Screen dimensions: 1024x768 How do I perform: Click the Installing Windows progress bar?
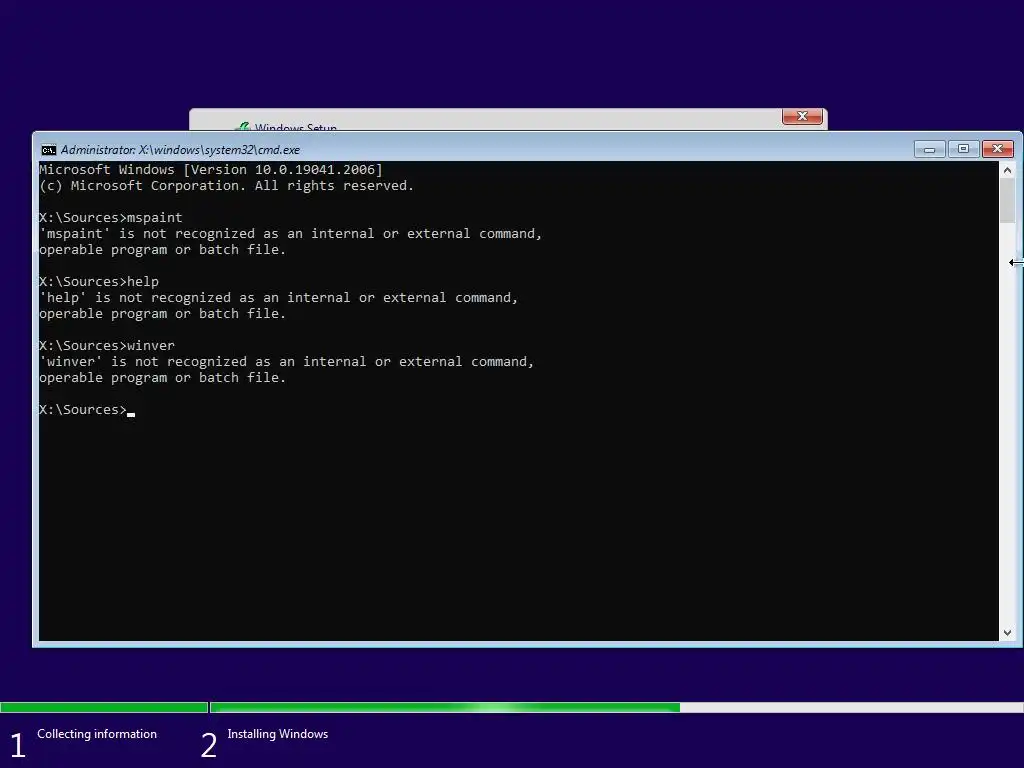[616, 707]
